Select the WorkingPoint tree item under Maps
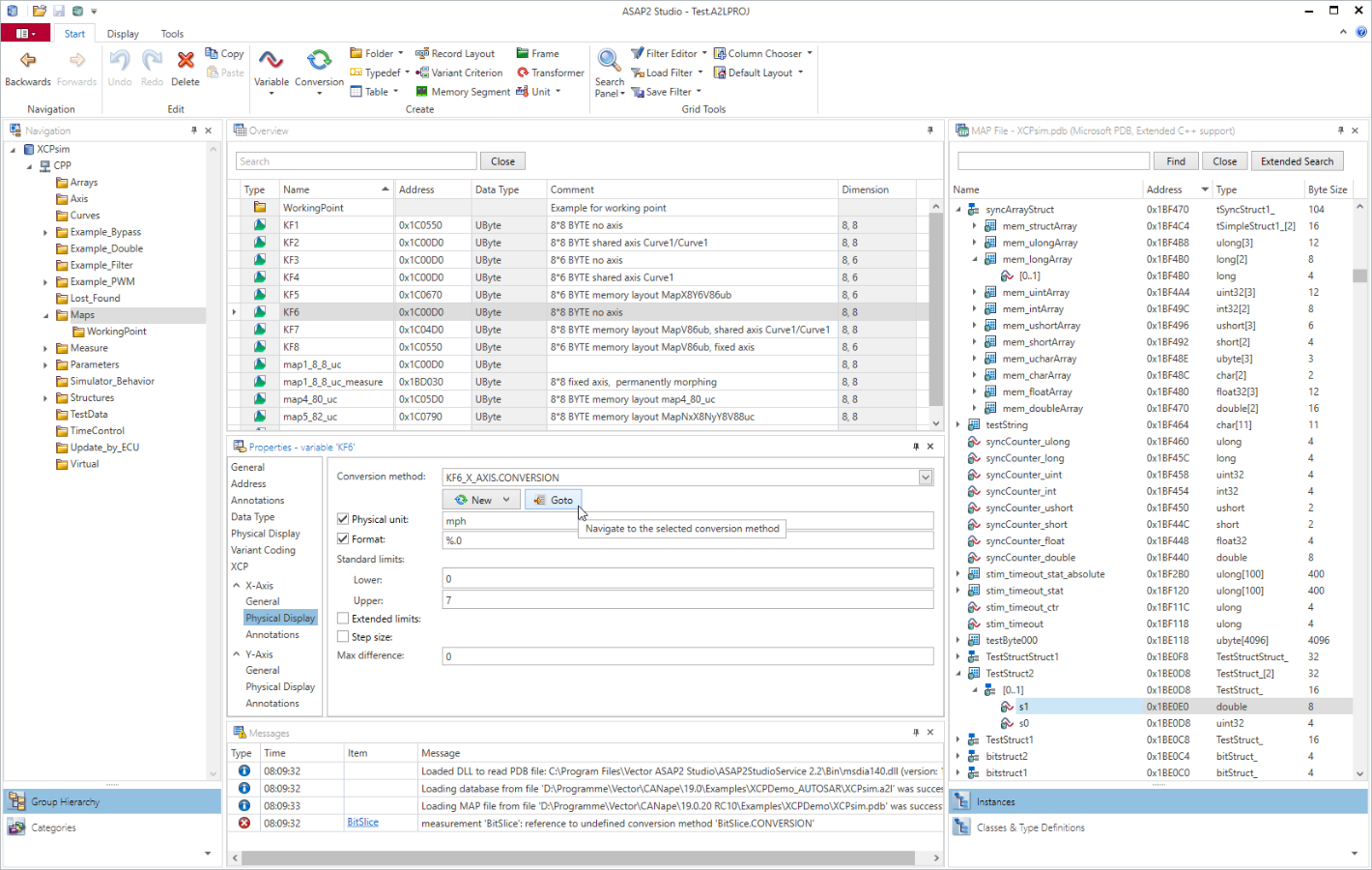 116,332
